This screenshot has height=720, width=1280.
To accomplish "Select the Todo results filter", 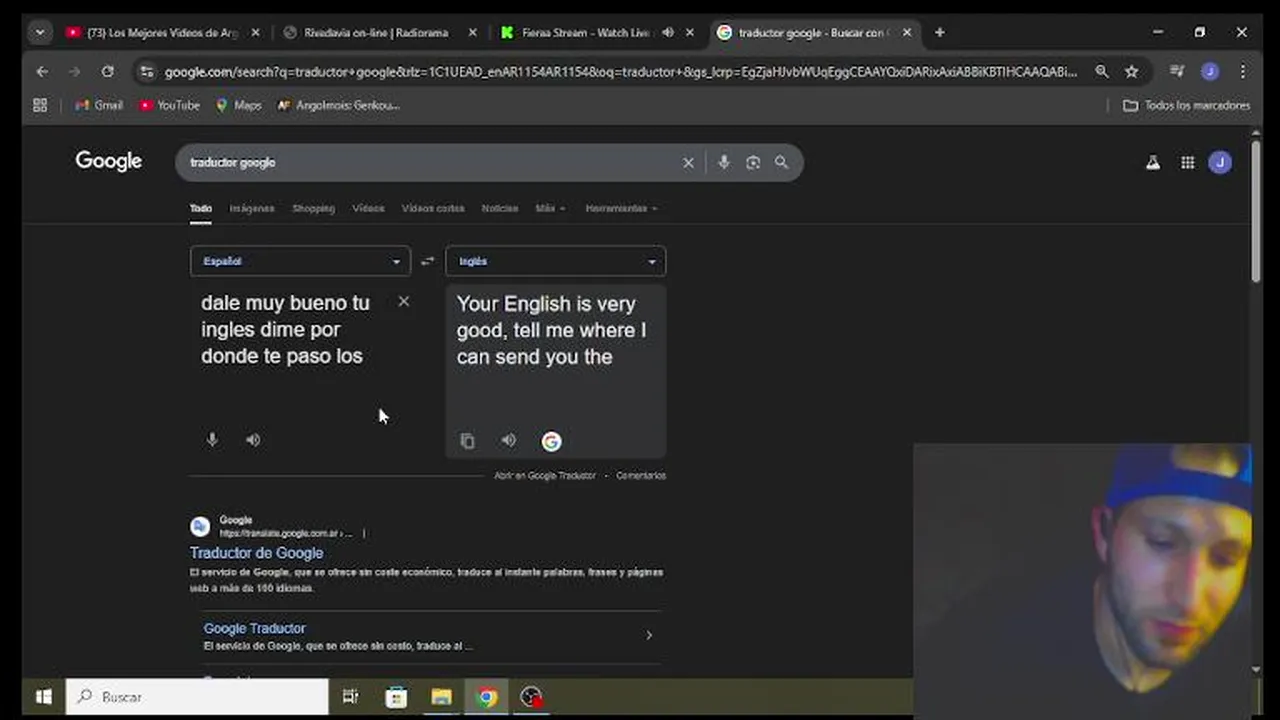I will [201, 208].
